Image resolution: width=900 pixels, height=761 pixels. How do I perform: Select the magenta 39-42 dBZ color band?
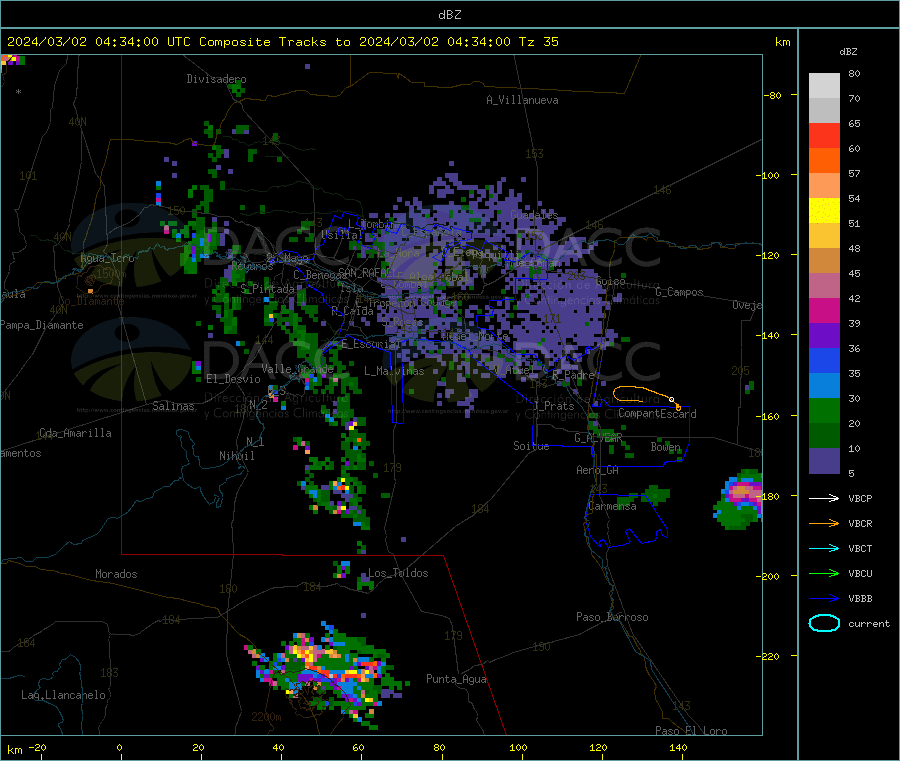click(824, 310)
